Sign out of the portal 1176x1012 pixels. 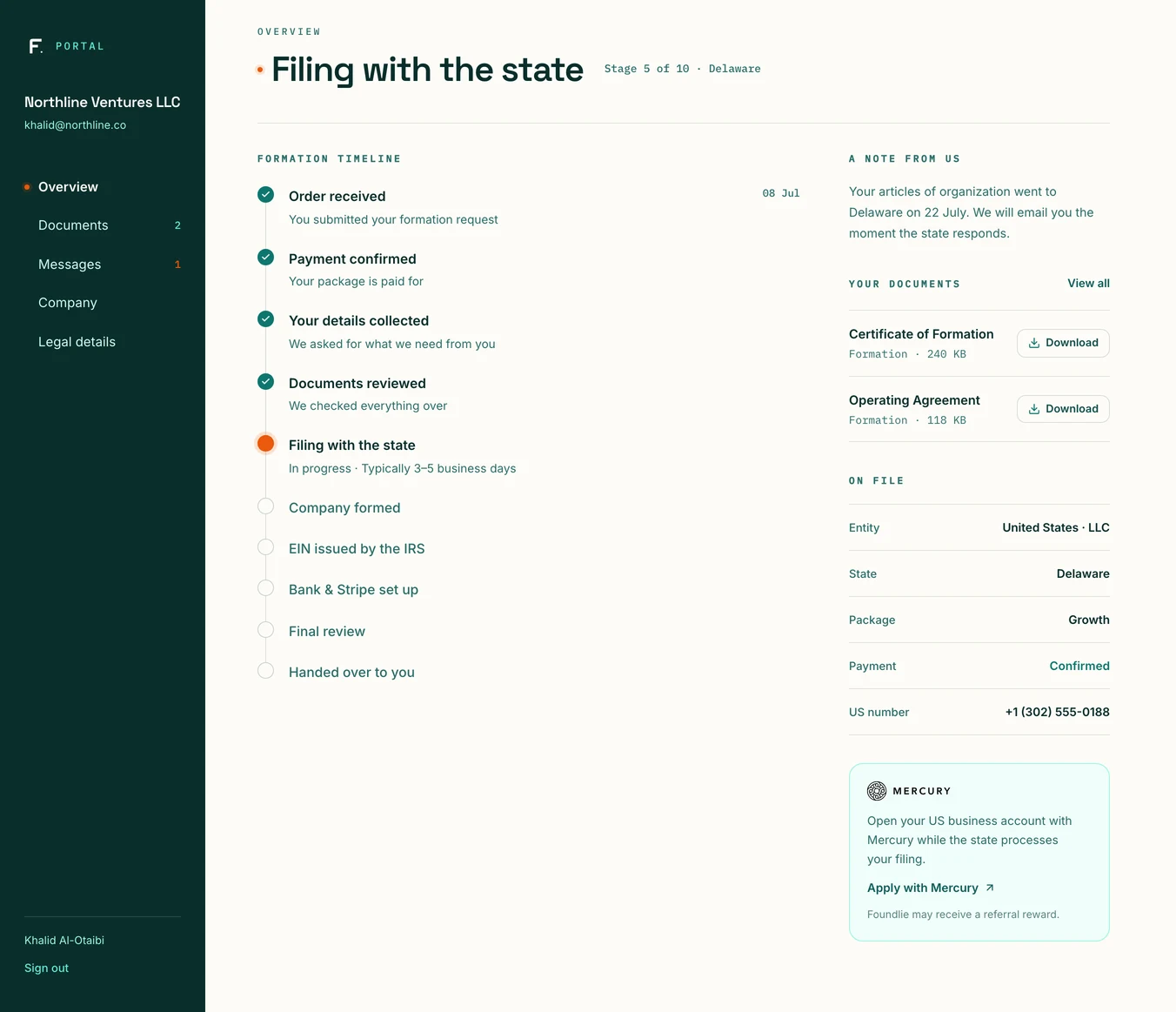tap(46, 968)
